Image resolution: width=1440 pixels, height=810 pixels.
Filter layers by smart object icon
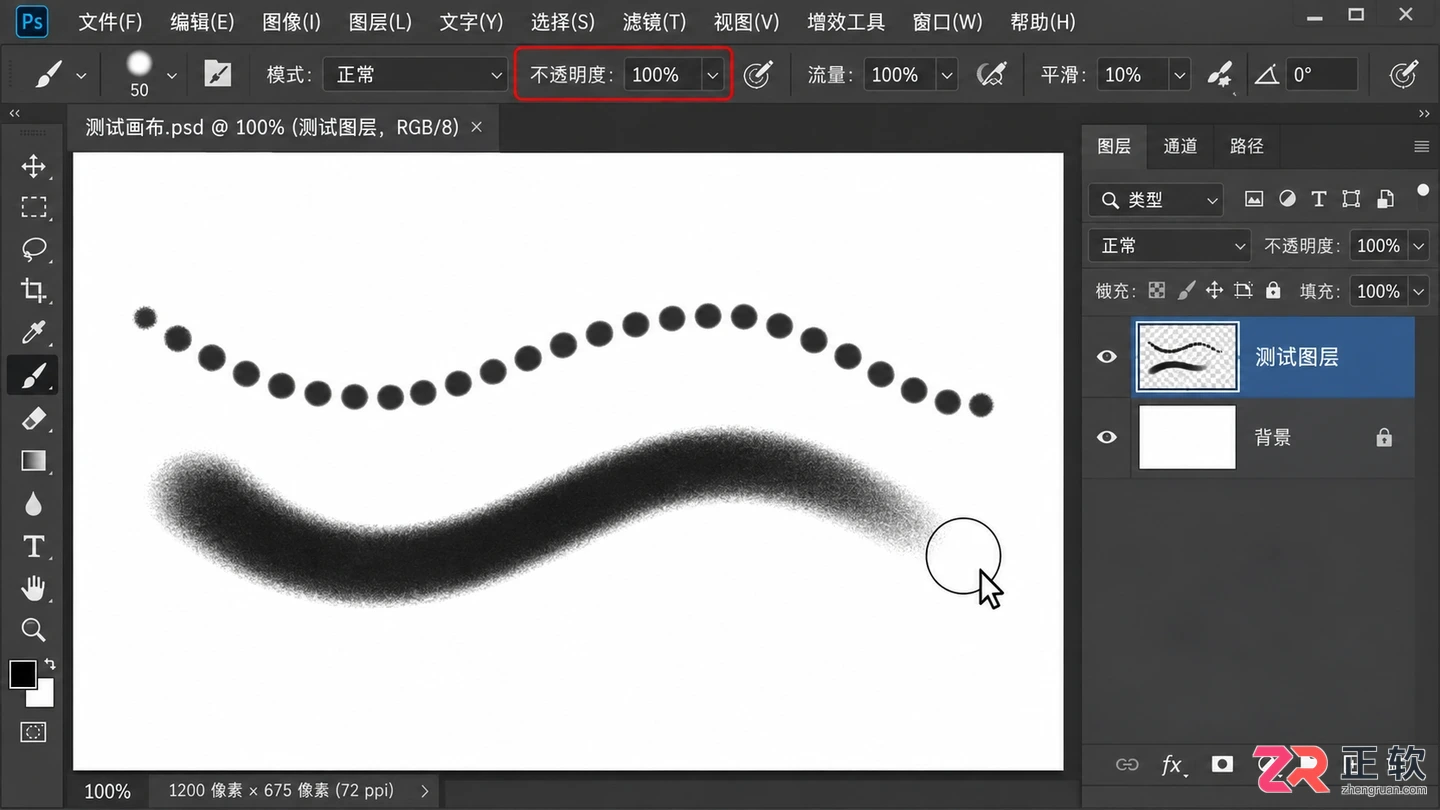tap(1385, 199)
